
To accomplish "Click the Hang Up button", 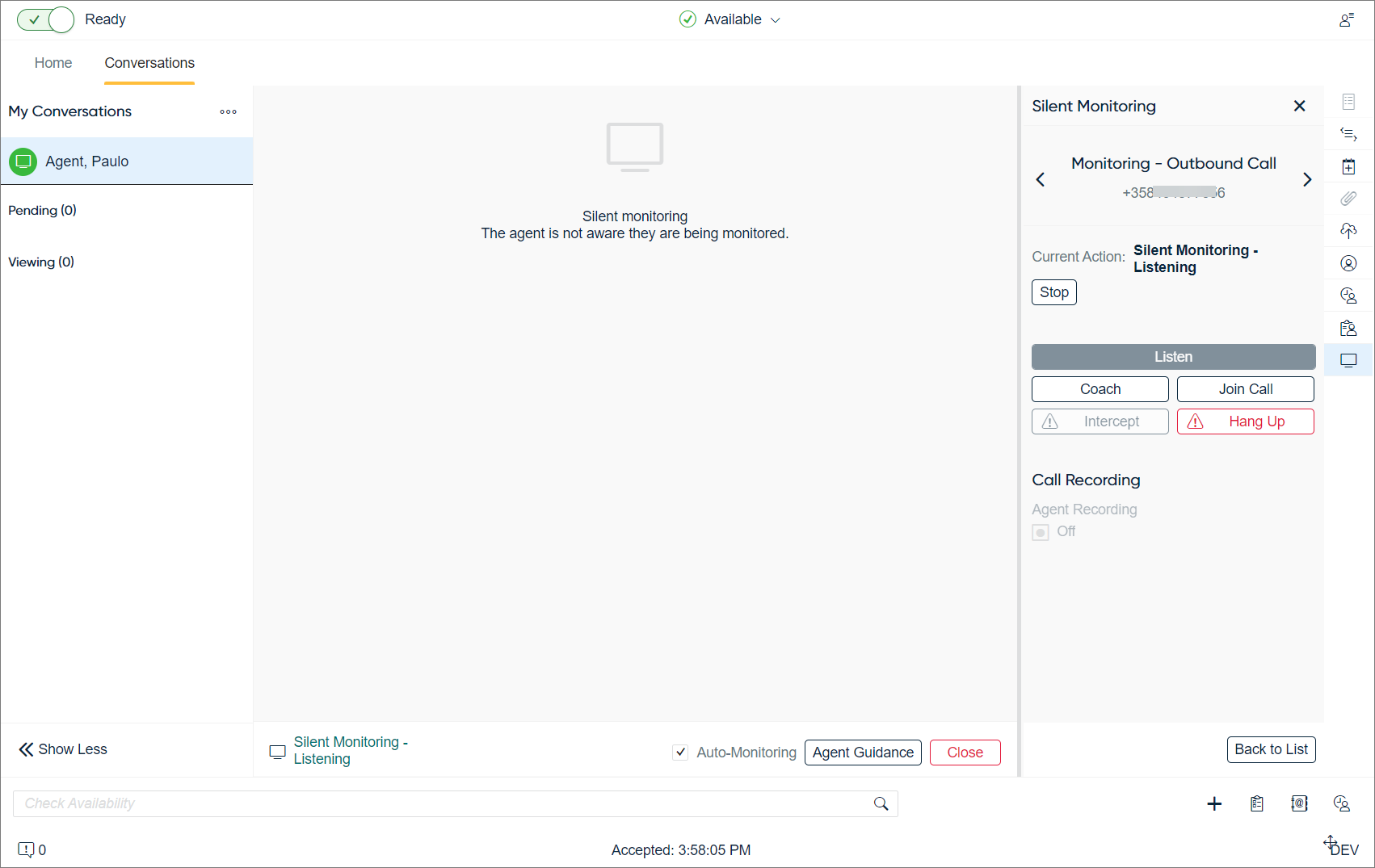I will coord(1245,421).
